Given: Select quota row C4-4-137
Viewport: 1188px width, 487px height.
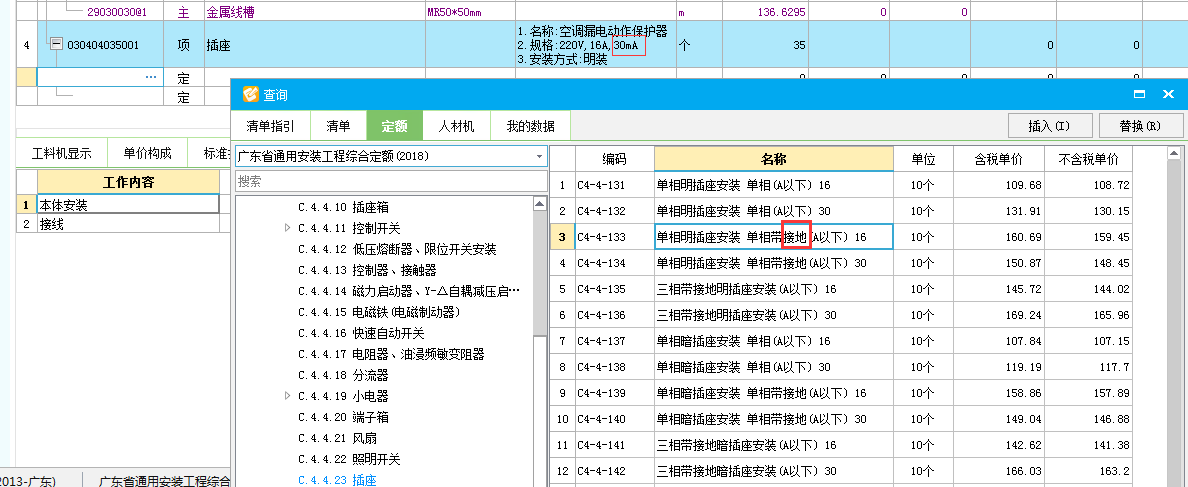Looking at the screenshot, I should coord(841,341).
